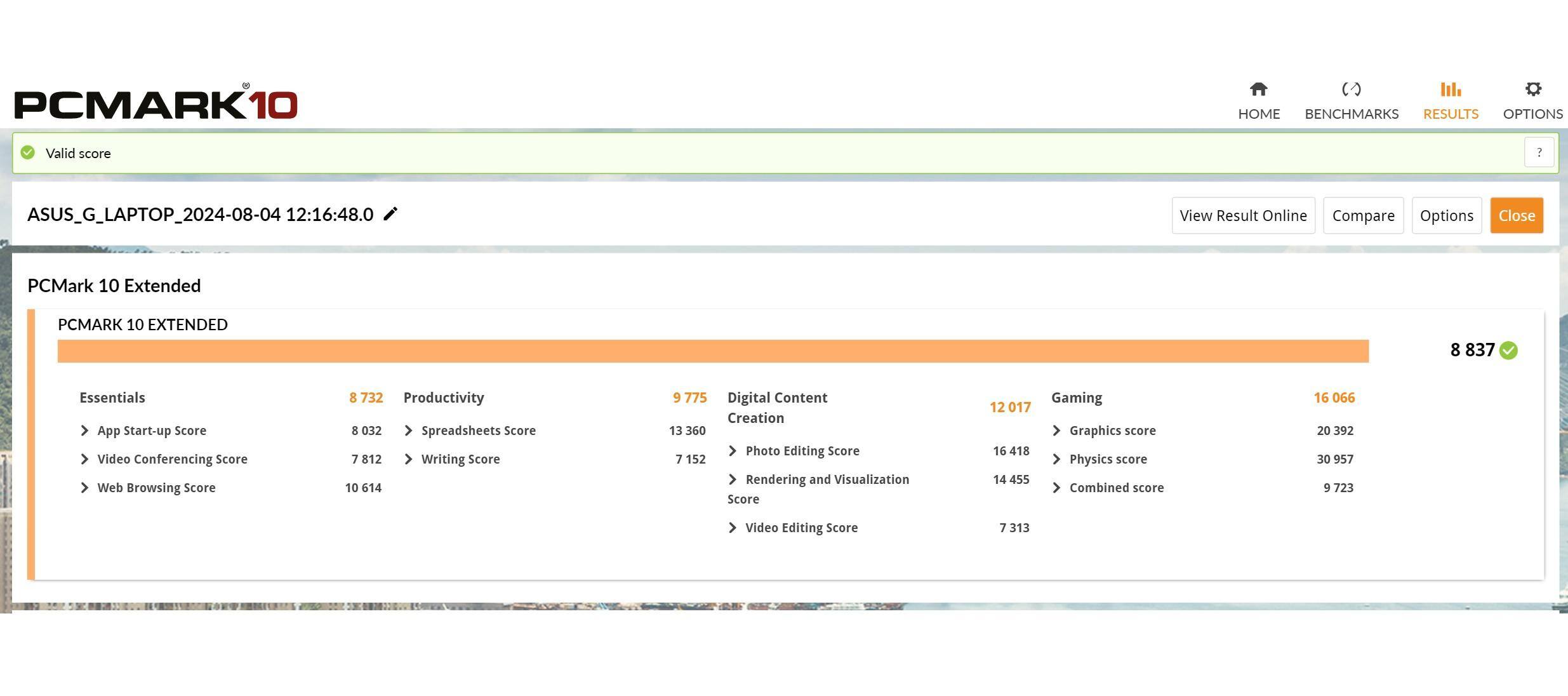Open the OPTIONS tab label
The height and width of the screenshot is (696, 1568).
pos(1532,114)
